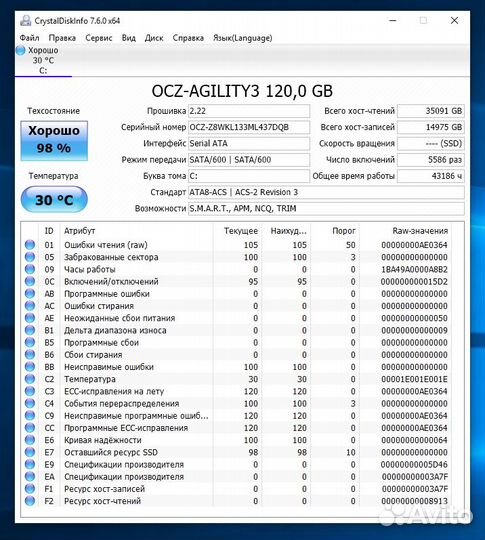Click the status orb for F1 Ресурс хост-записей
This screenshot has width=485, height=540.
point(30,489)
